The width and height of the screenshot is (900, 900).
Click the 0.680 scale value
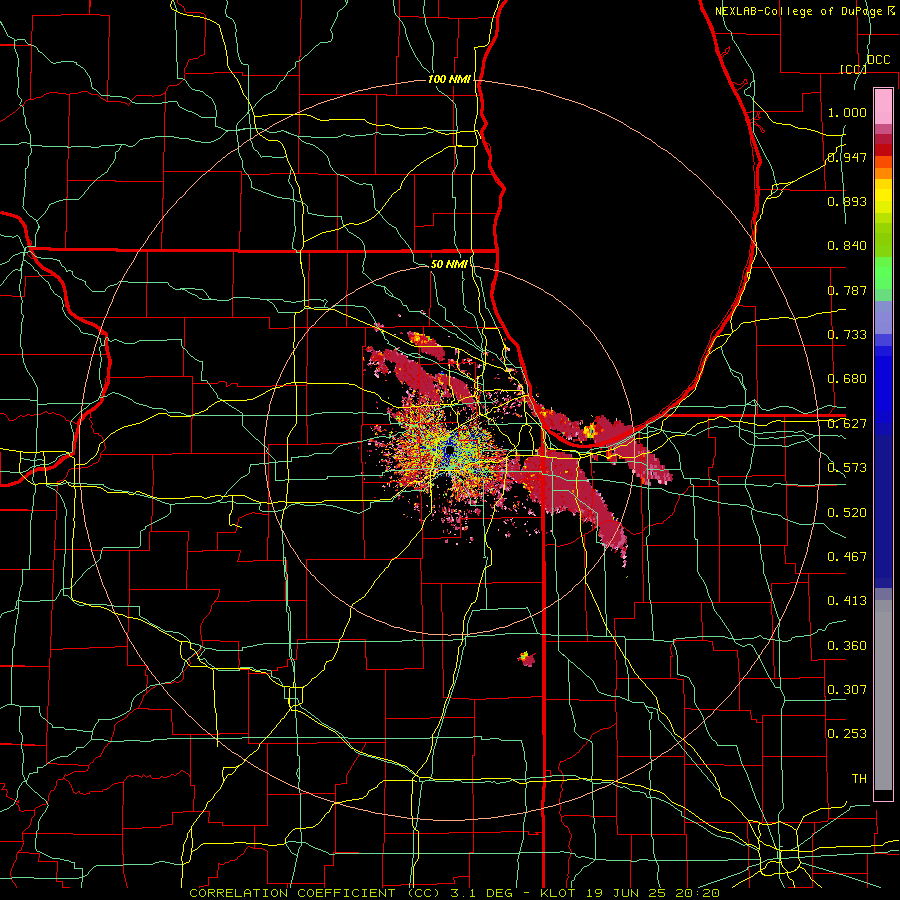coord(847,379)
